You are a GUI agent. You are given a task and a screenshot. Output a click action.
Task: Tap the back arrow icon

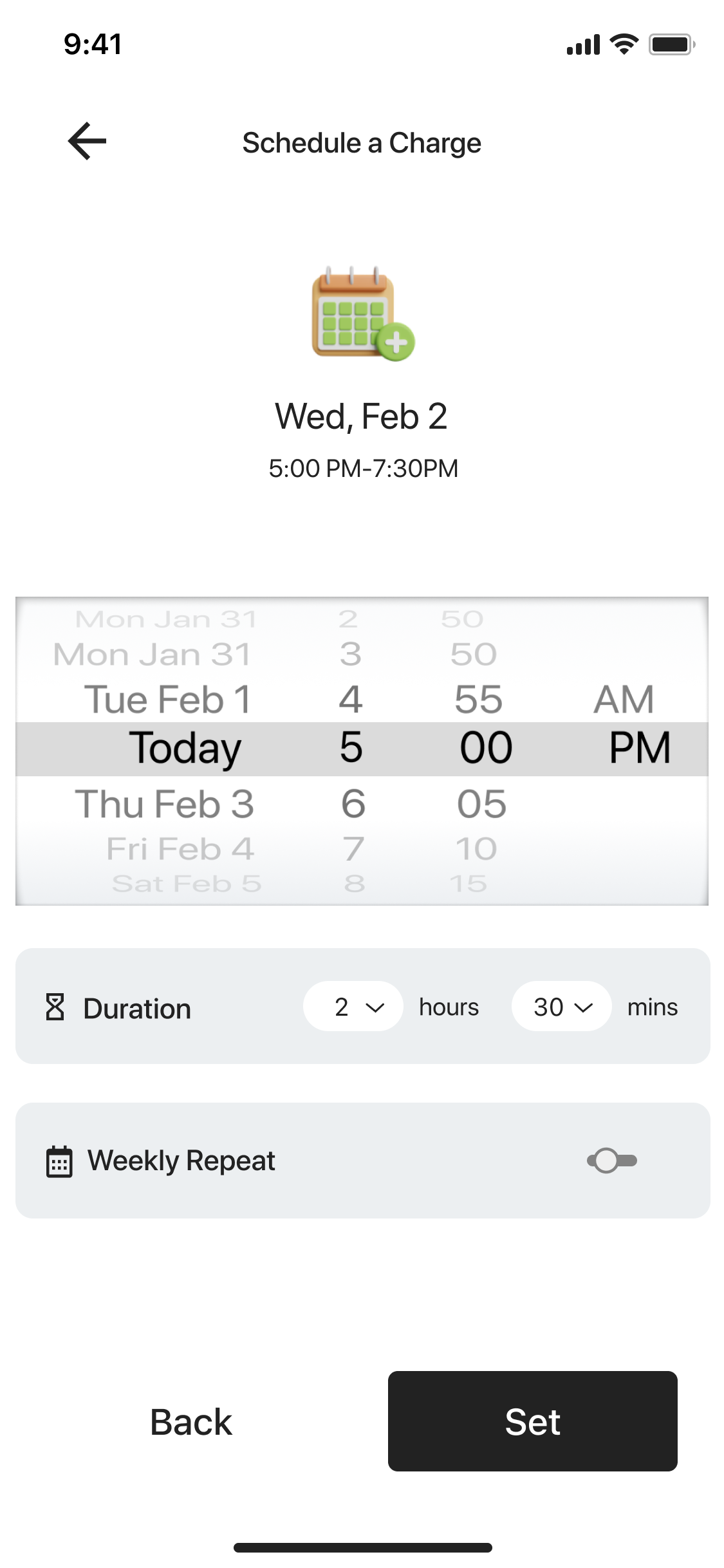coord(87,141)
